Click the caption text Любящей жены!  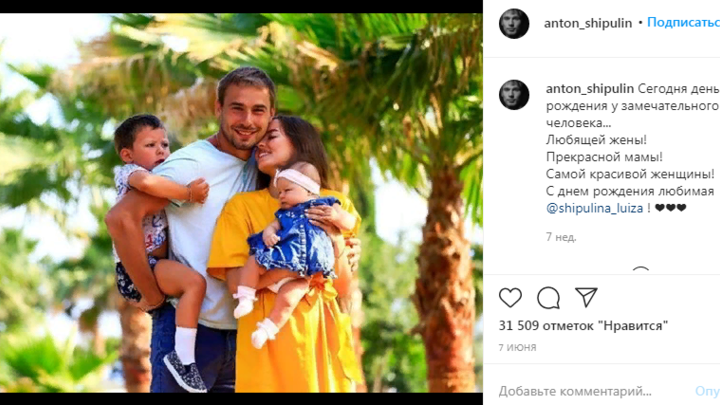596,140
